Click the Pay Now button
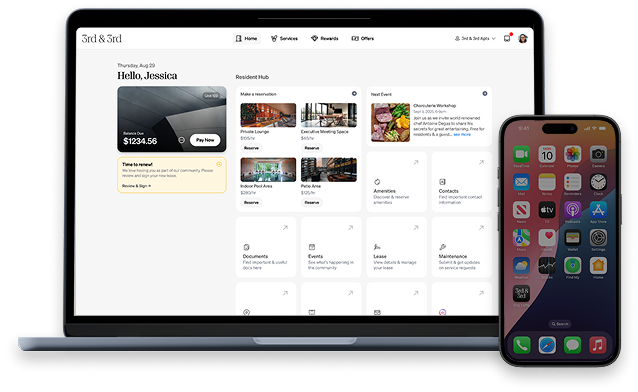638x392 pixels. 205,140
